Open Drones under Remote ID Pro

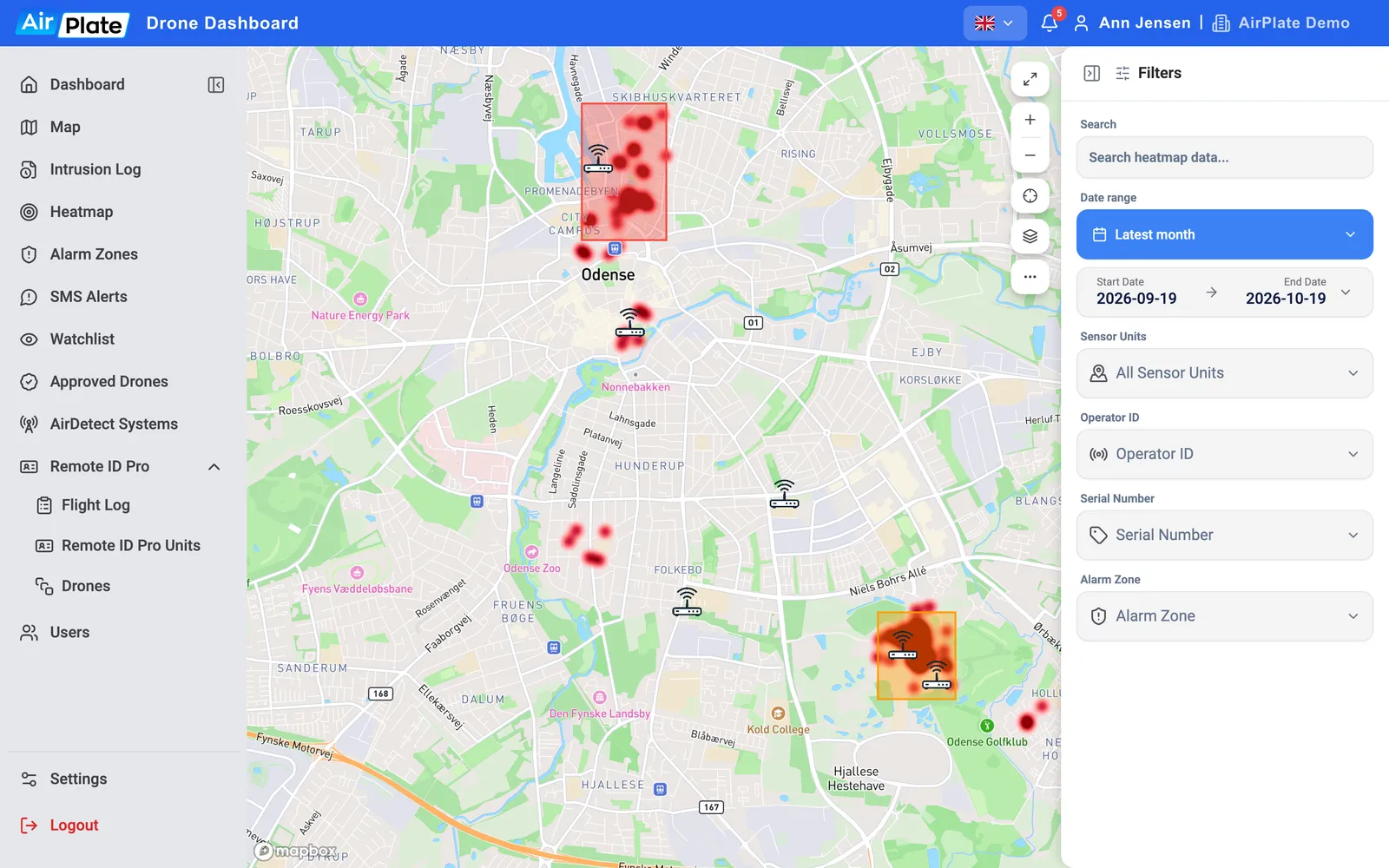(x=86, y=587)
